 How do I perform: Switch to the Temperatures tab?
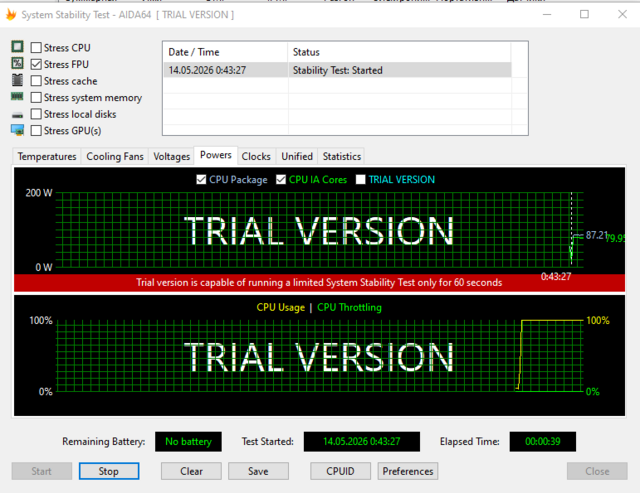pyautogui.click(x=47, y=157)
